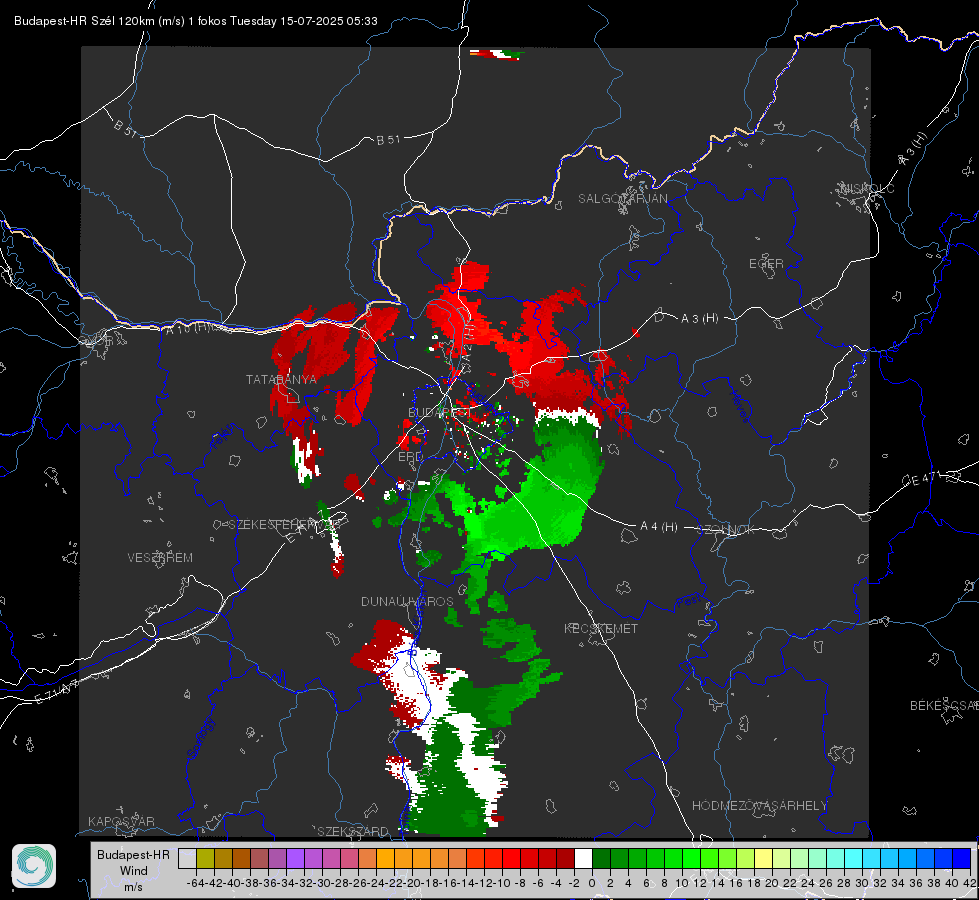The width and height of the screenshot is (979, 900).
Task: Pick the dark green swatch right of 0
Action: click(x=601, y=859)
